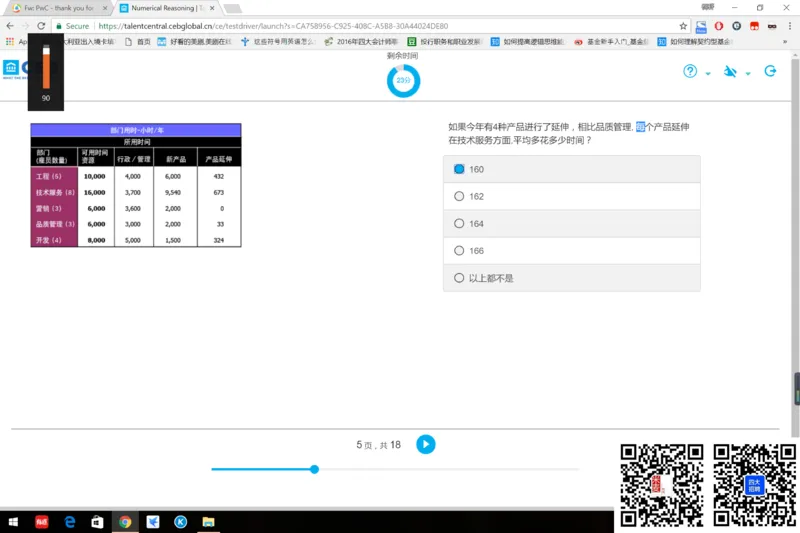Viewport: 800px width, 533px height.
Task: Expand the bookmarks overflow chevron
Action: click(x=785, y=42)
